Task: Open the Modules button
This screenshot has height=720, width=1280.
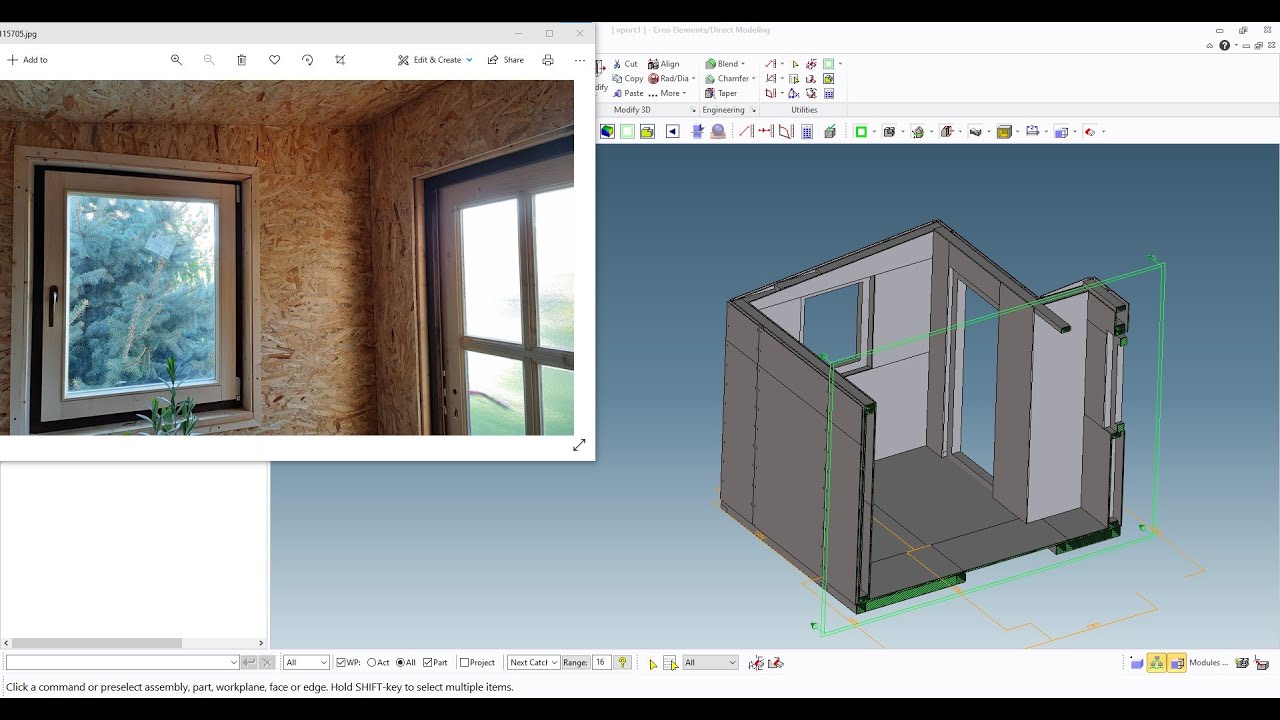Action: 1208,662
